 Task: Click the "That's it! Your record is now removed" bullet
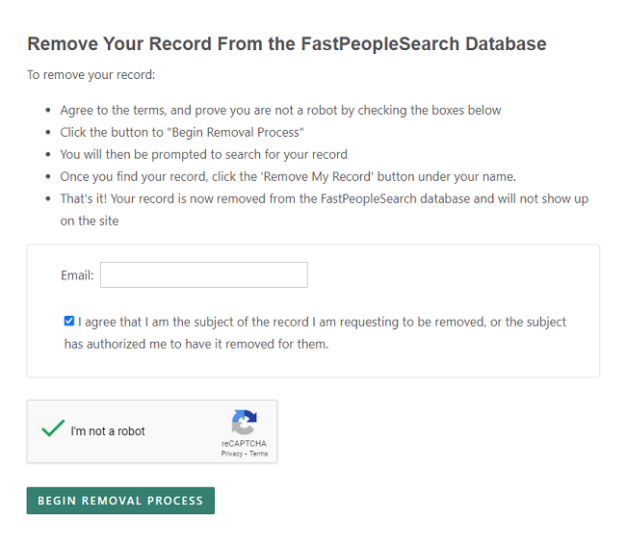pos(324,199)
